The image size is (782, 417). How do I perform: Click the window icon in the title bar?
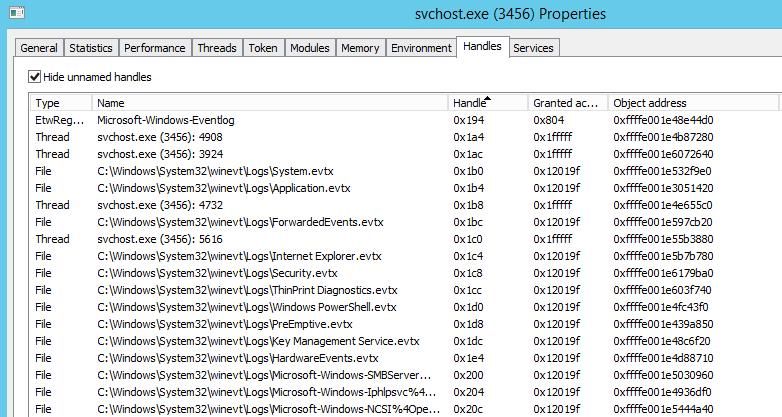(16, 12)
